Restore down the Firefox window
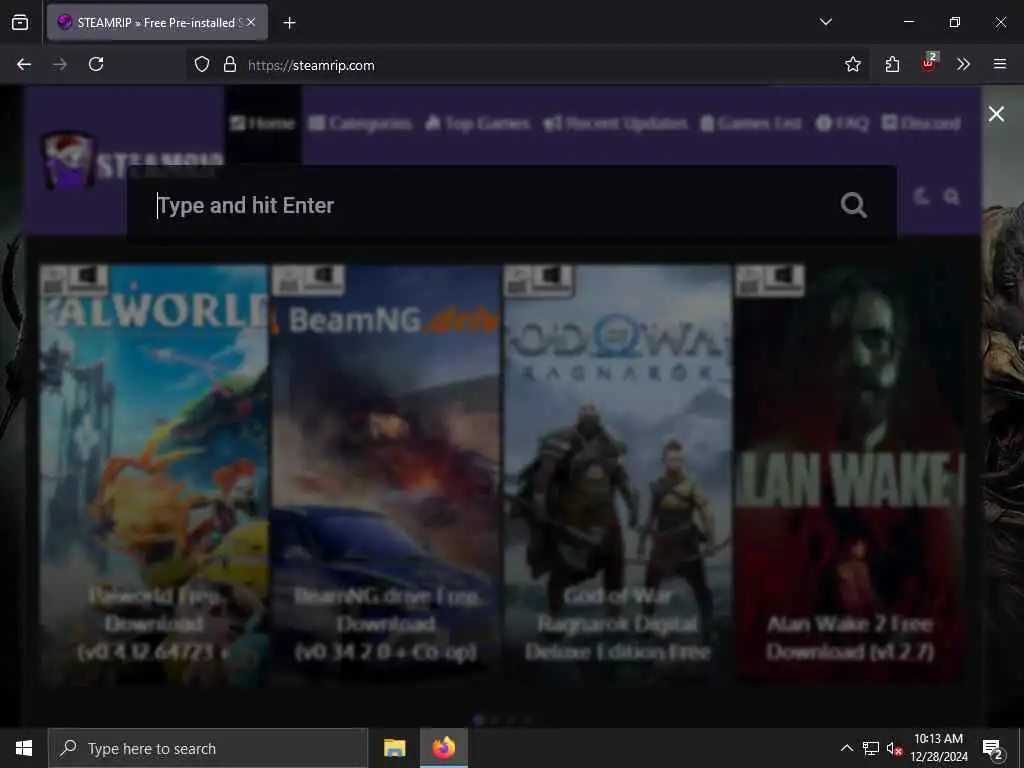1024x768 pixels. (x=954, y=22)
